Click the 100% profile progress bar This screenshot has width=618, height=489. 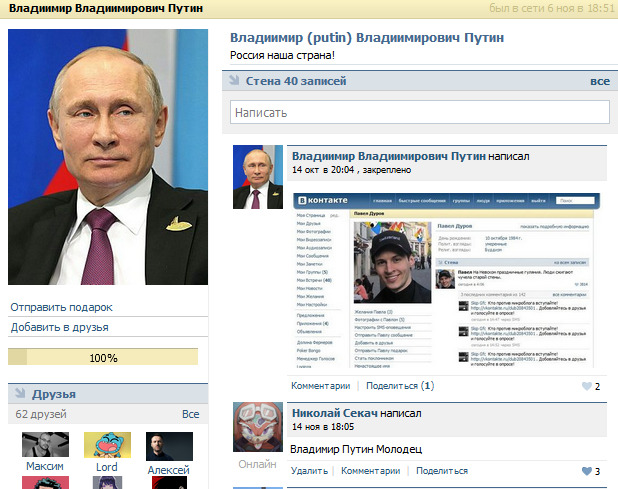pyautogui.click(x=103, y=357)
